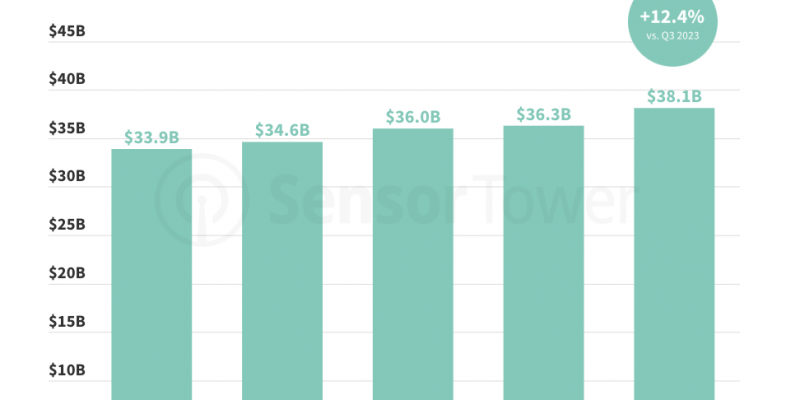Click the Sensor Tower watermark text
Screen dimensions: 800x400
pos(454,199)
